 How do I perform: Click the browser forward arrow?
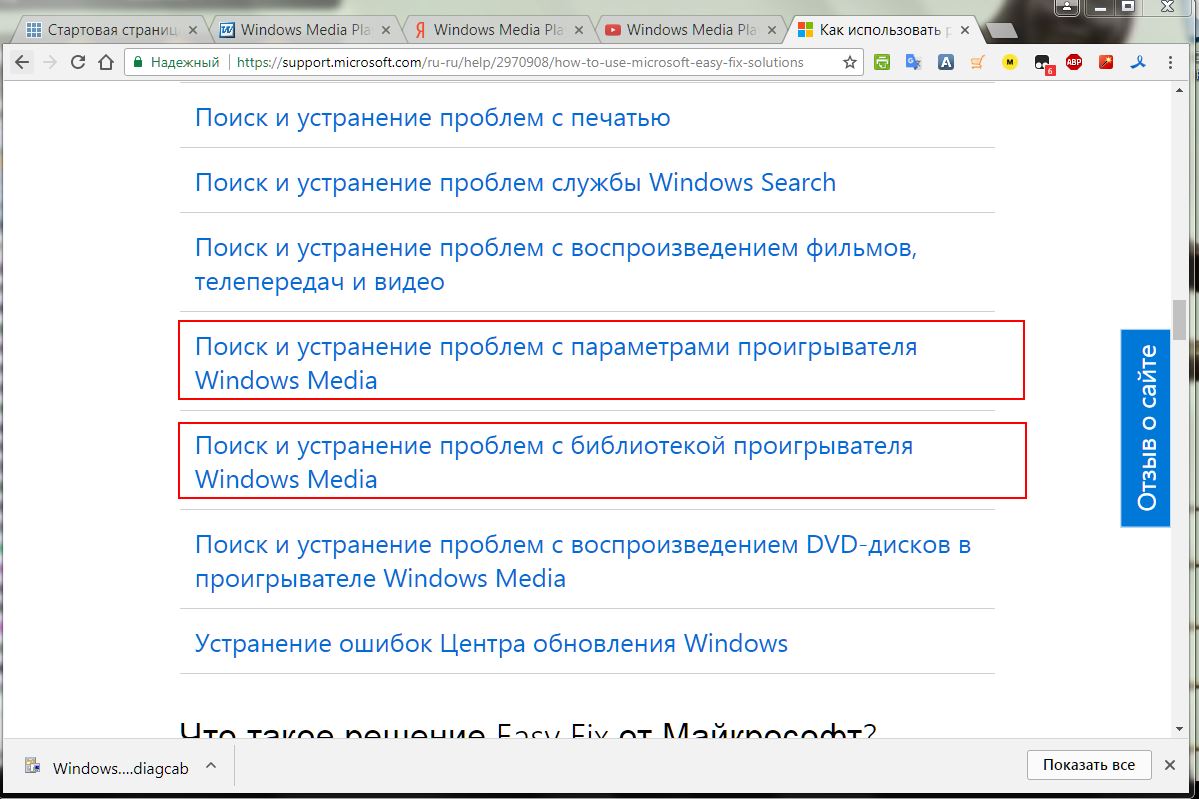[50, 62]
